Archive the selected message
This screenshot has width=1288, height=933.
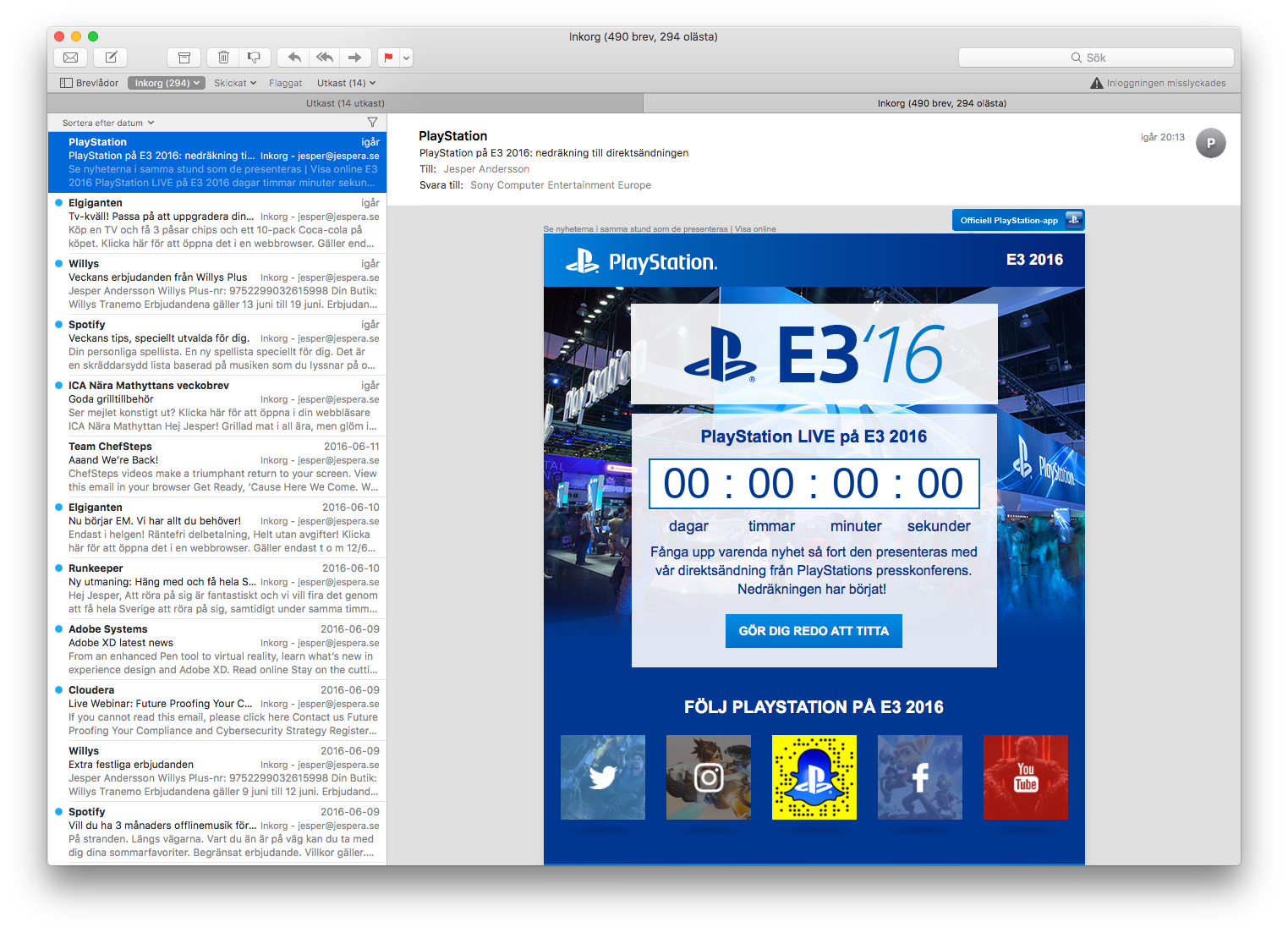tap(184, 58)
